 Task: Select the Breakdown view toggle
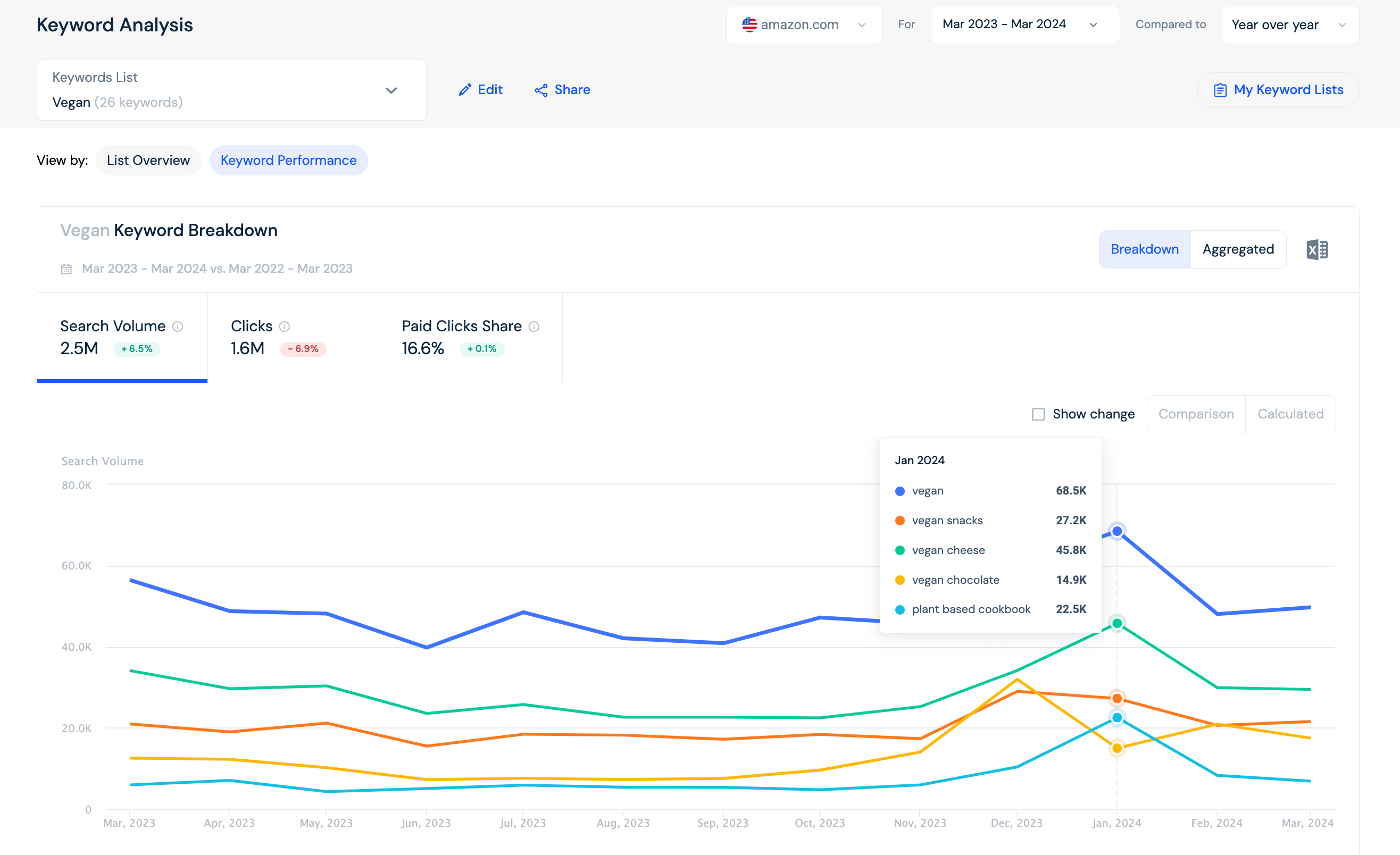1145,249
